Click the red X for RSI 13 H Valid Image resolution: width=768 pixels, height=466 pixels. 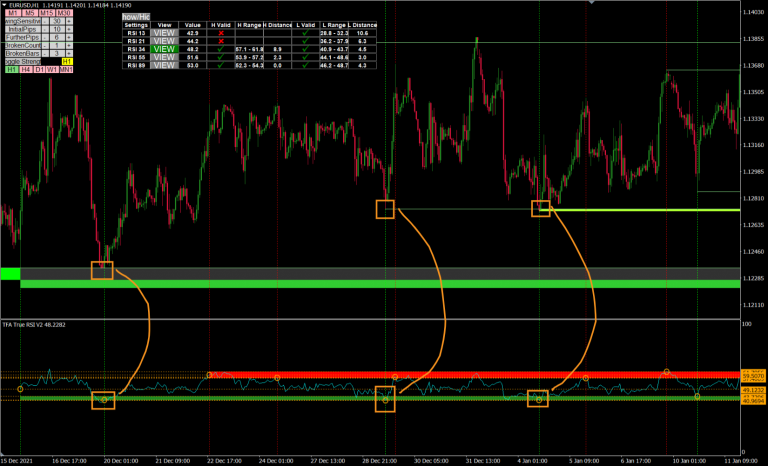(x=221, y=33)
